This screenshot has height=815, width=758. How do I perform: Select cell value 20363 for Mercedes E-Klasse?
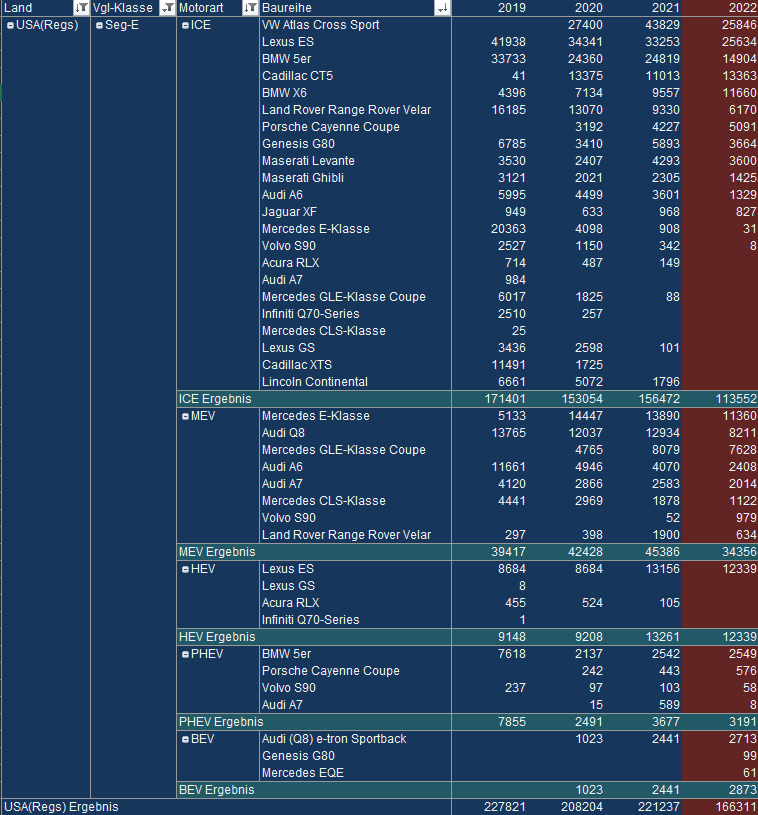click(508, 229)
